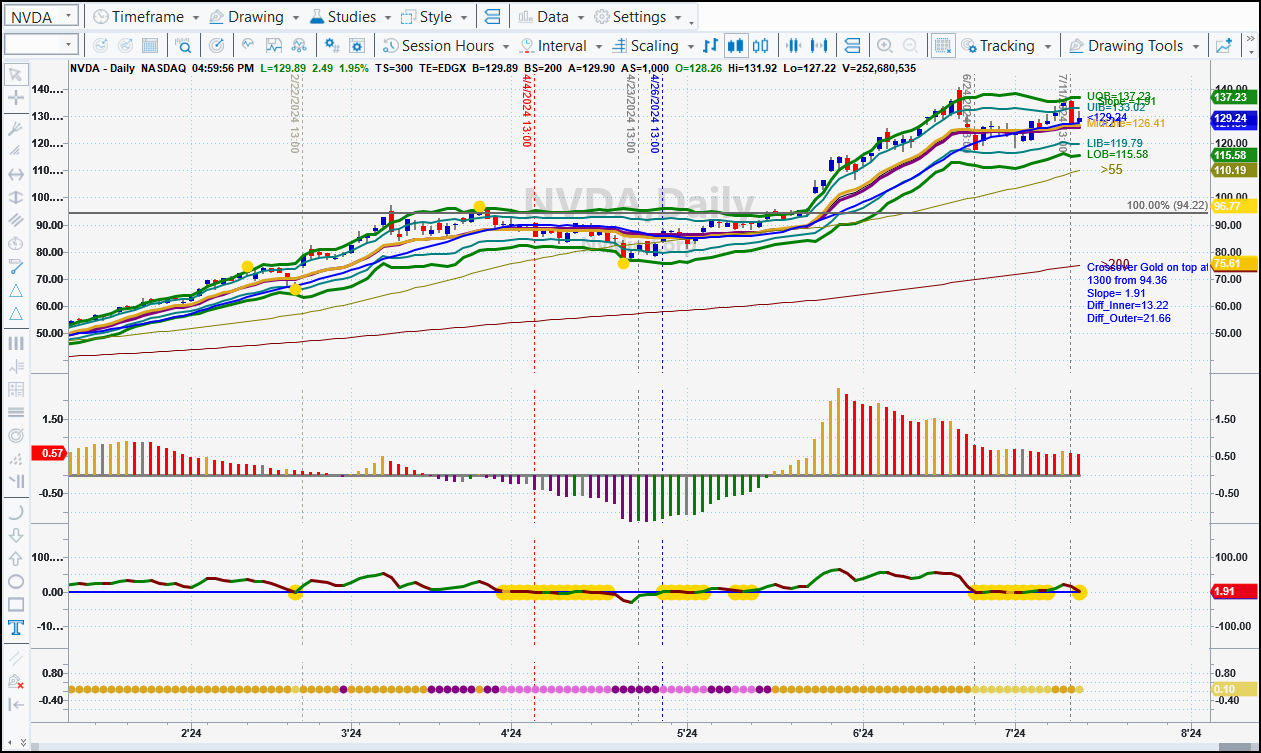Open the Studies menu
This screenshot has height=753, width=1261.
[350, 17]
